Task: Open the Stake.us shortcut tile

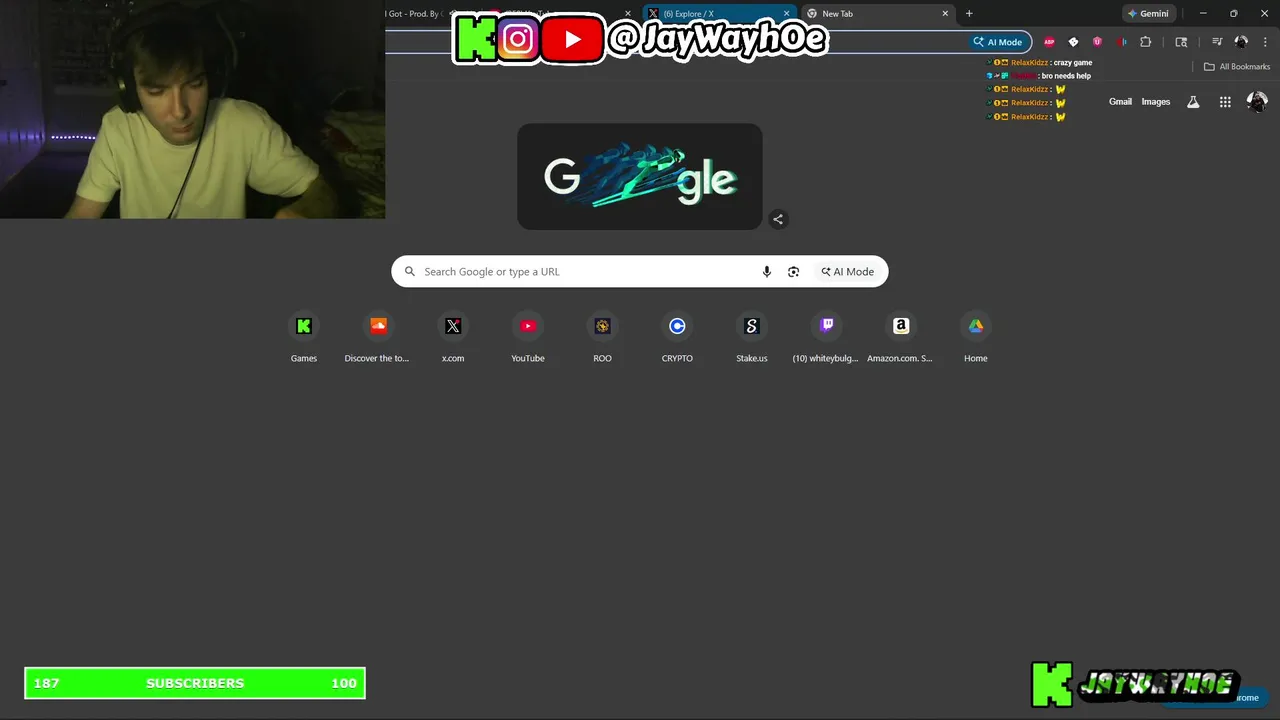Action: [752, 337]
